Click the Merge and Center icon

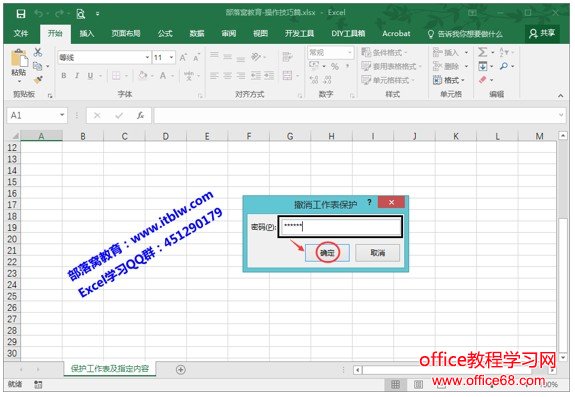(x=288, y=76)
